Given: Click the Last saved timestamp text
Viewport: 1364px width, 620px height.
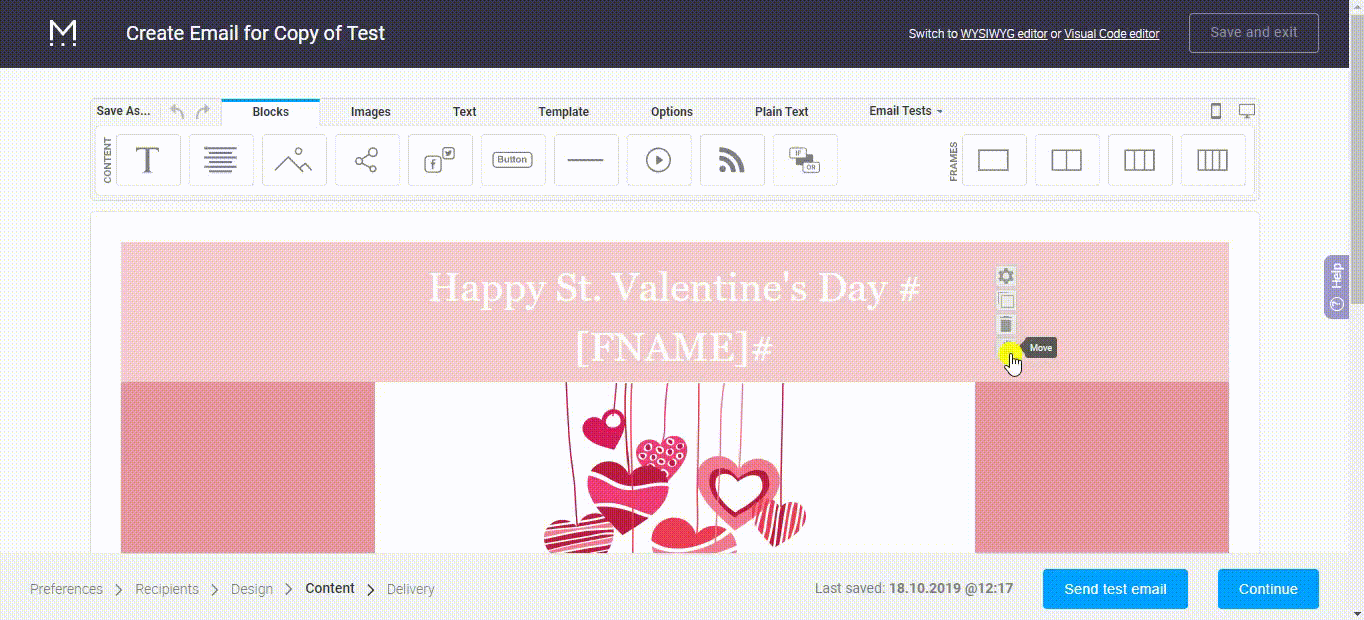Looking at the screenshot, I should [x=914, y=589].
